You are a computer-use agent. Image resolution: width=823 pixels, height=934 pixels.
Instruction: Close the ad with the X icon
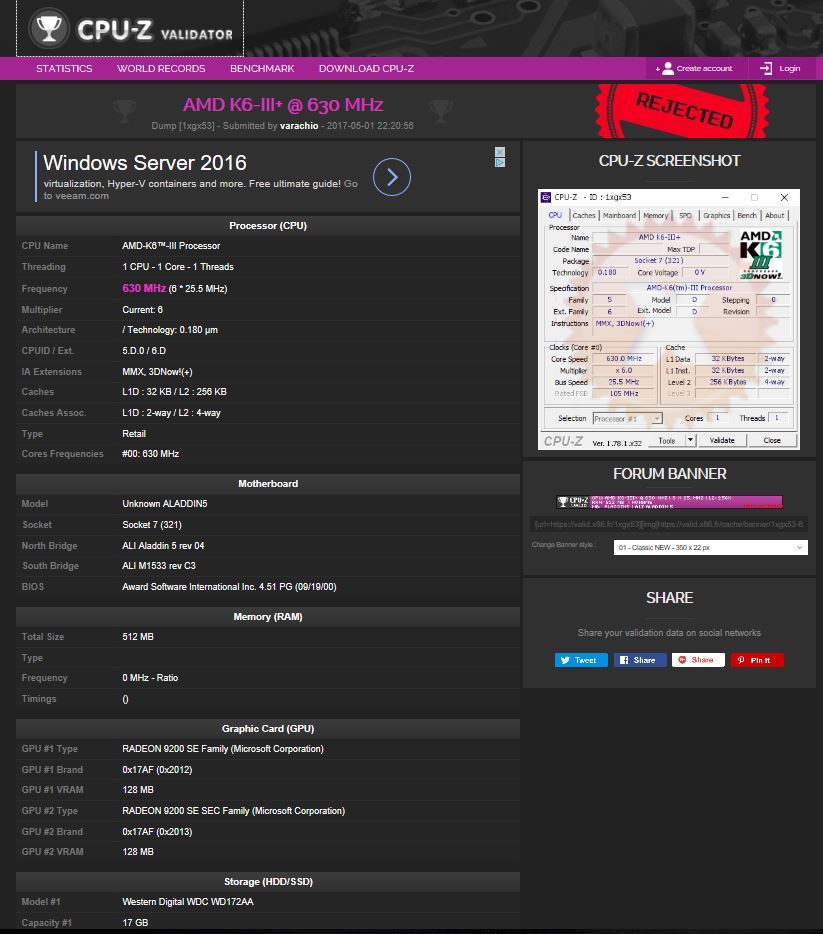(500, 152)
